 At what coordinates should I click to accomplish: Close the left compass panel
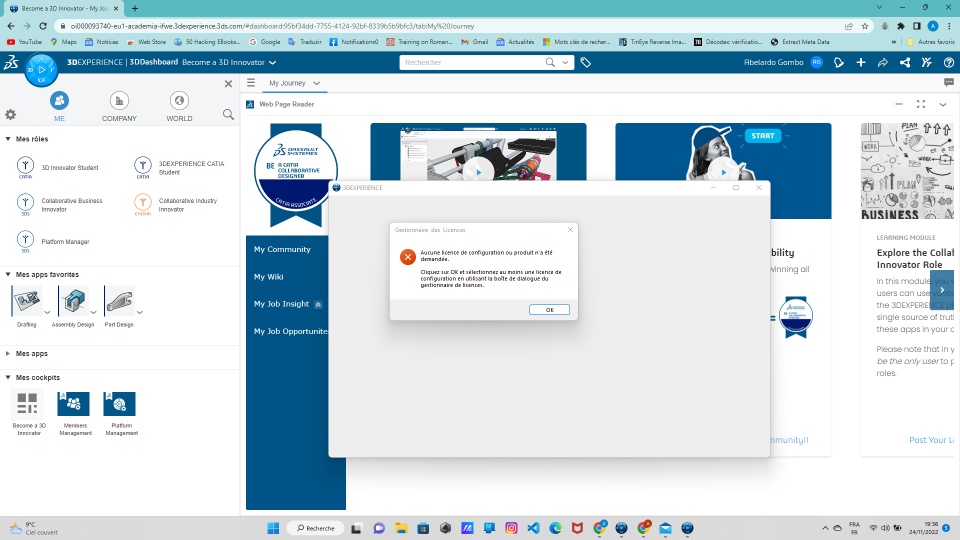coord(228,84)
